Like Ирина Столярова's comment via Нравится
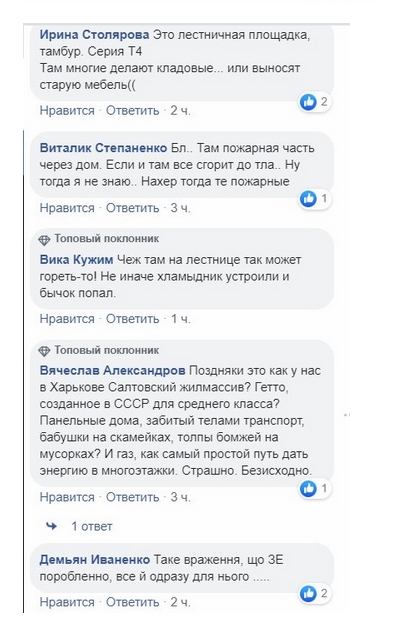This screenshot has height=622, width=416. coord(67,111)
